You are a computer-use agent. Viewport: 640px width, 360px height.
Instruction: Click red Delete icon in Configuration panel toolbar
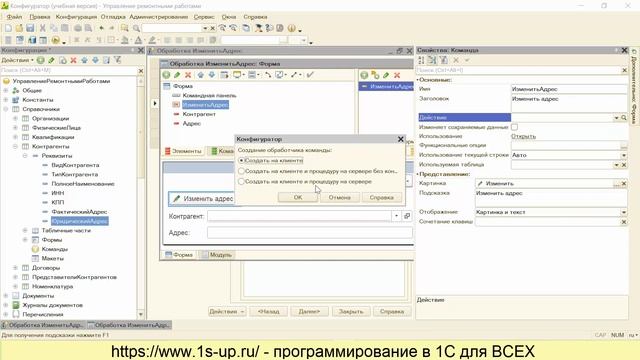click(73, 60)
